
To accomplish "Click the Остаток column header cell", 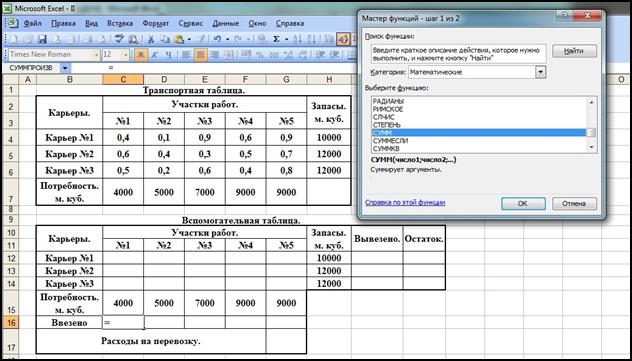I will pyautogui.click(x=424, y=239).
